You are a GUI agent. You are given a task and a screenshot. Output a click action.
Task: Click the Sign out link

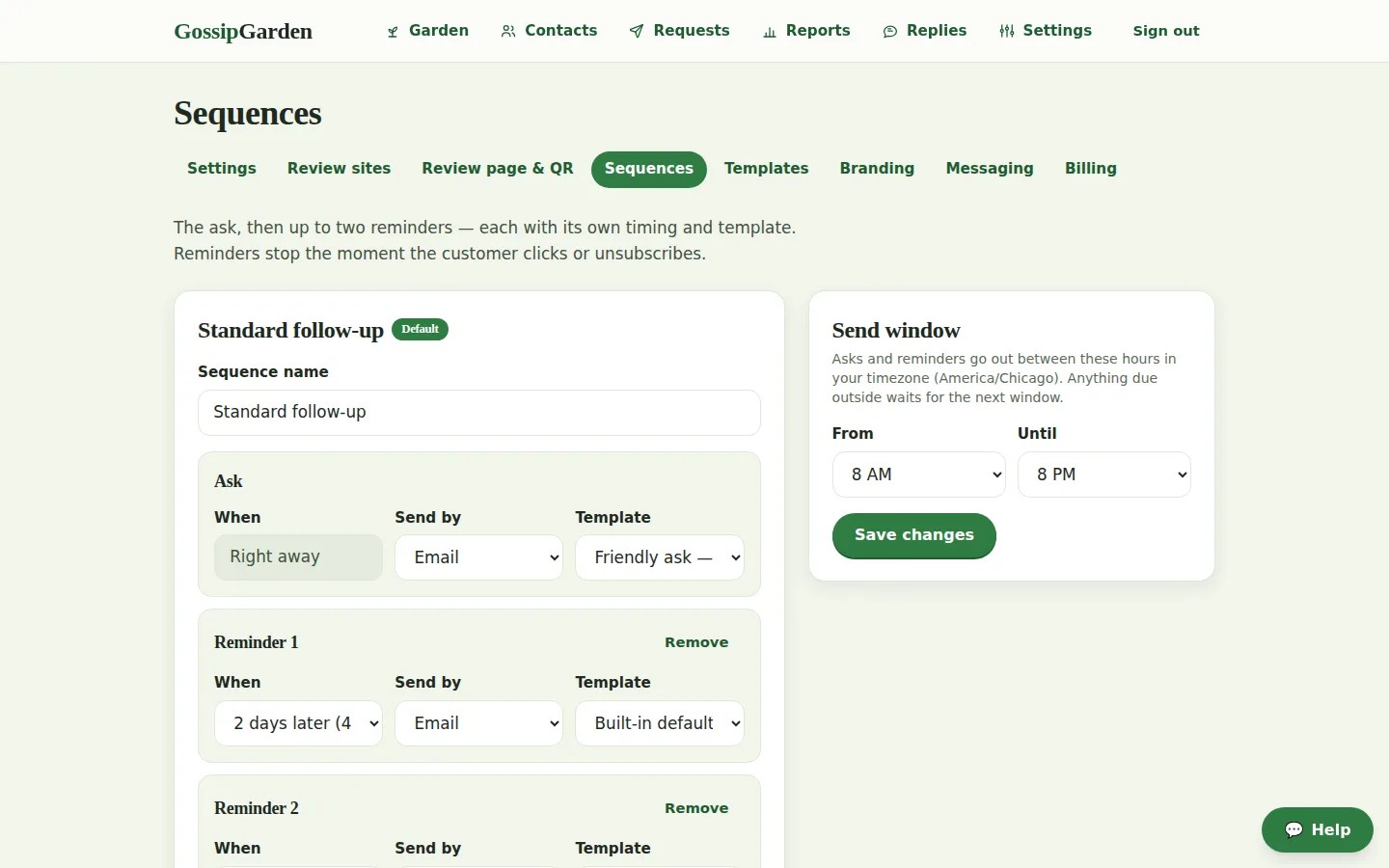[1166, 31]
